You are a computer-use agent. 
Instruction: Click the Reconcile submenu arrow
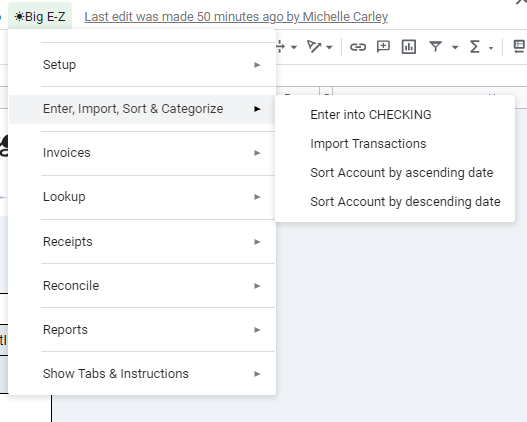pos(257,286)
